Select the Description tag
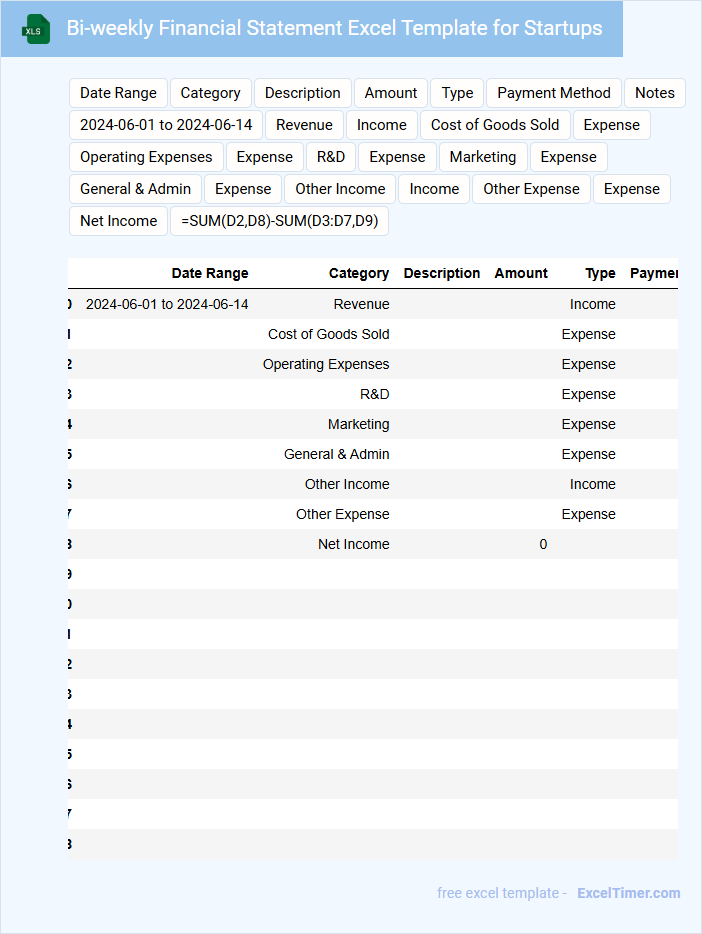 (302, 93)
